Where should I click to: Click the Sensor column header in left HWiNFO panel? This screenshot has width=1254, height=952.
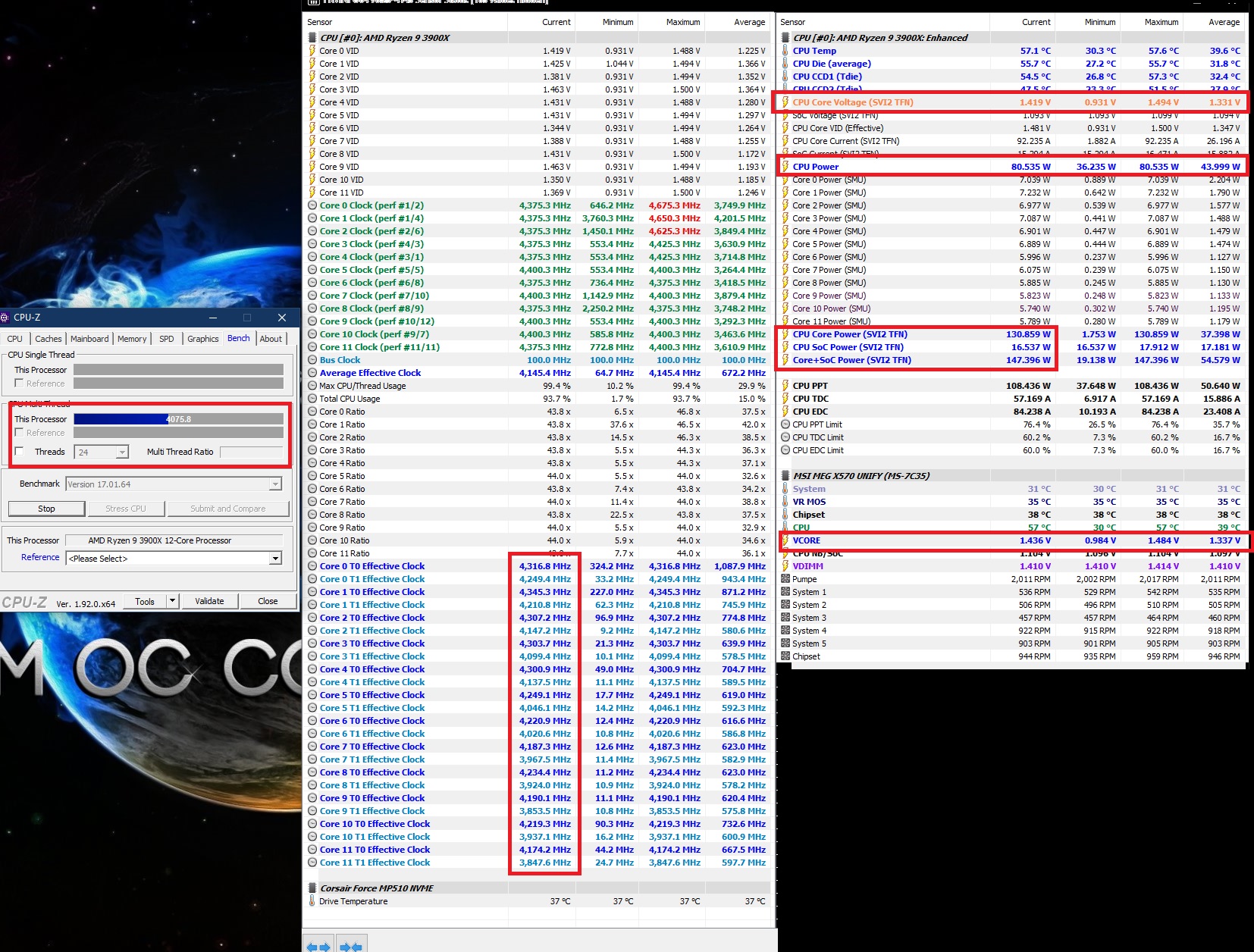coord(406,22)
